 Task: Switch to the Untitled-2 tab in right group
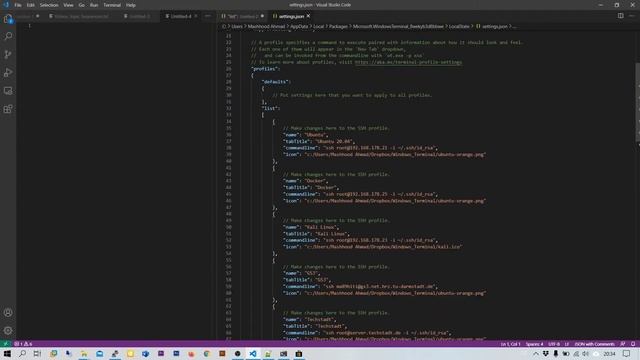click(242, 16)
